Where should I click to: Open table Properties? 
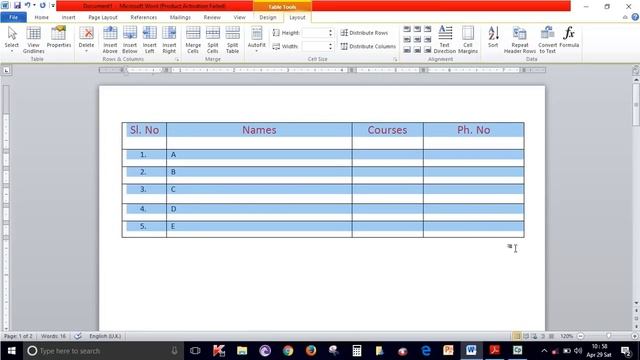click(59, 37)
